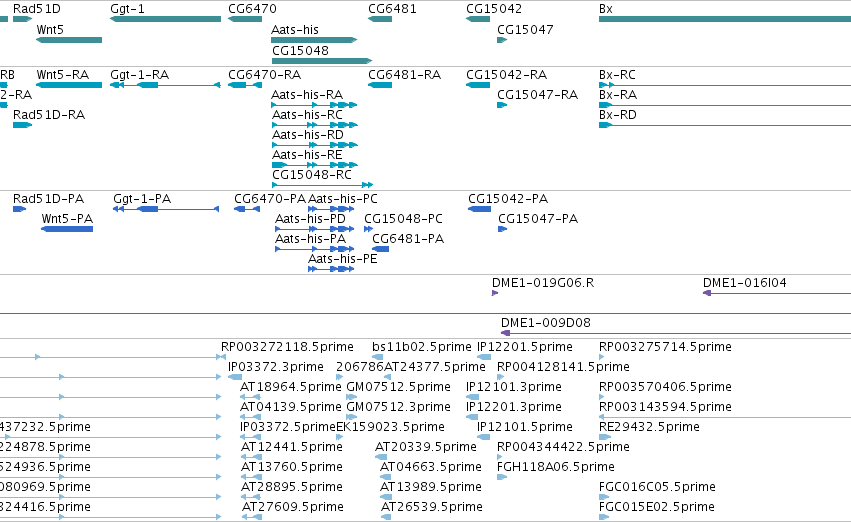Image resolution: width=851 pixels, height=522 pixels.
Task: Select the Aats-his-PA protein label
Action: point(310,239)
